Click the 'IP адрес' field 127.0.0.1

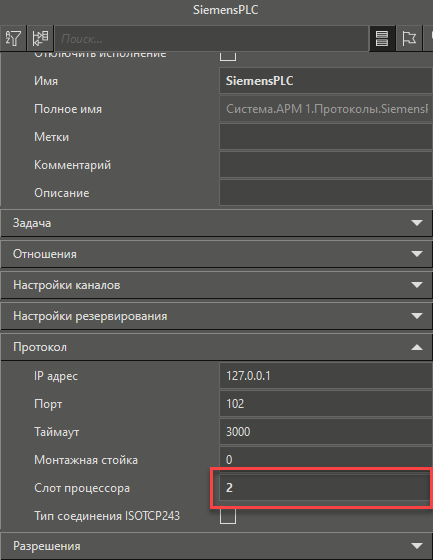click(326, 376)
